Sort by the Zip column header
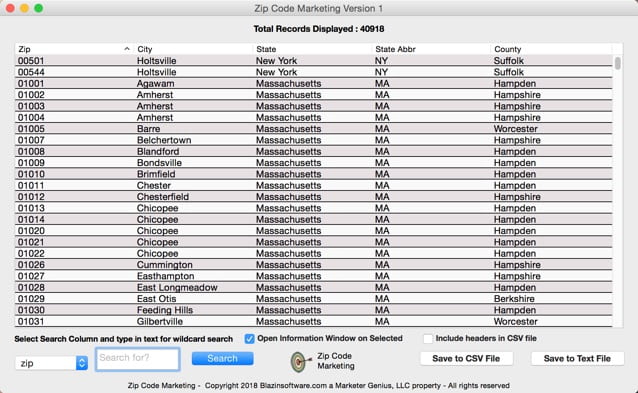Image resolution: width=638 pixels, height=393 pixels. 74,49
